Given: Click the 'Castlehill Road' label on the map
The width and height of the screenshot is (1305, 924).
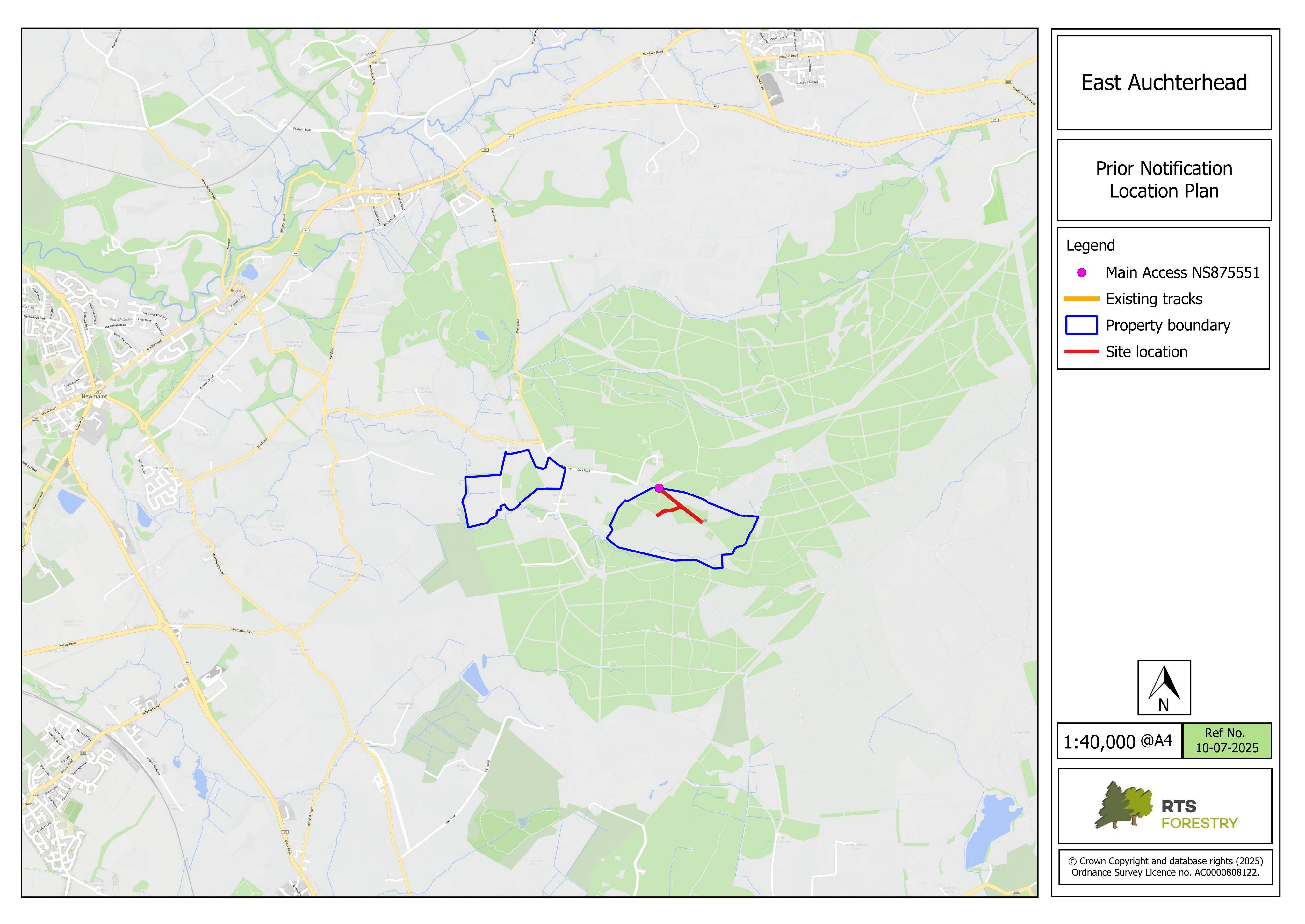Looking at the screenshot, I should point(311,818).
